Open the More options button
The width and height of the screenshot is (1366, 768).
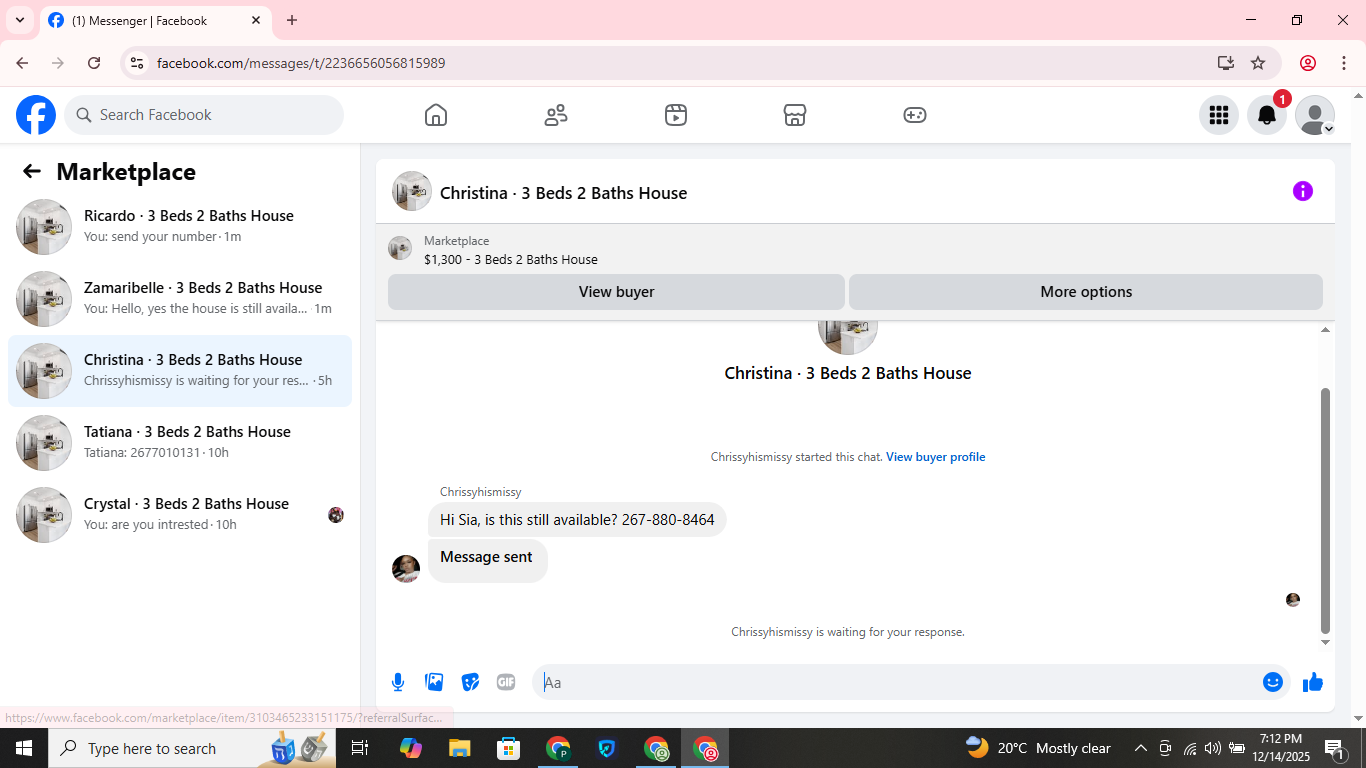(x=1086, y=292)
